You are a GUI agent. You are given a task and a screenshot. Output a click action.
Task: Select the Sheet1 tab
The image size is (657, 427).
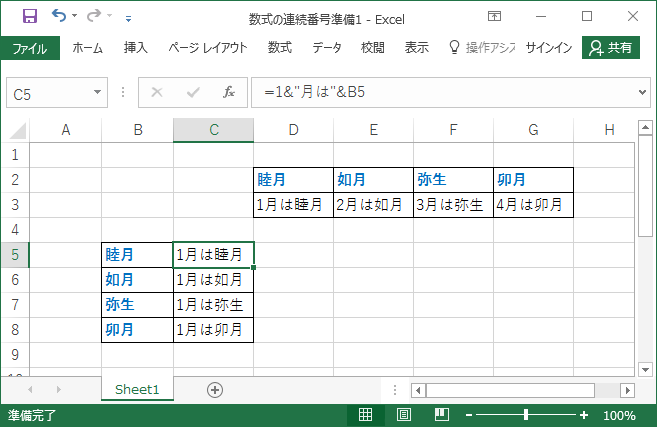pyautogui.click(x=137, y=390)
